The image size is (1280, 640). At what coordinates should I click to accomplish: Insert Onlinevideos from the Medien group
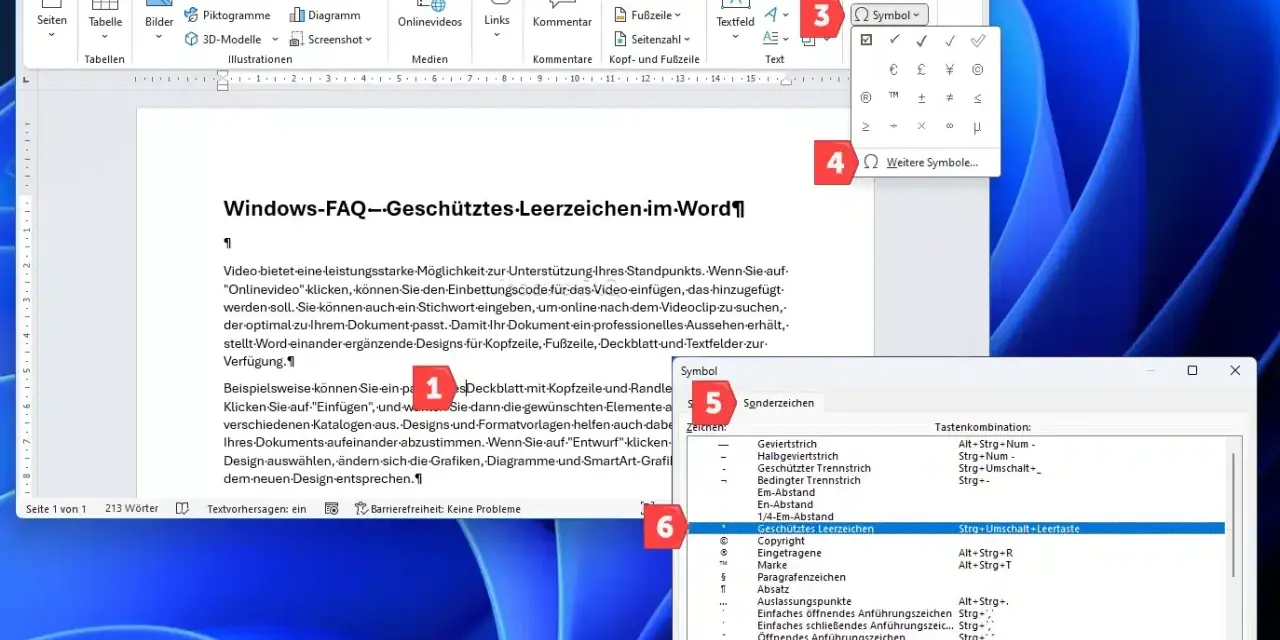coord(429,16)
